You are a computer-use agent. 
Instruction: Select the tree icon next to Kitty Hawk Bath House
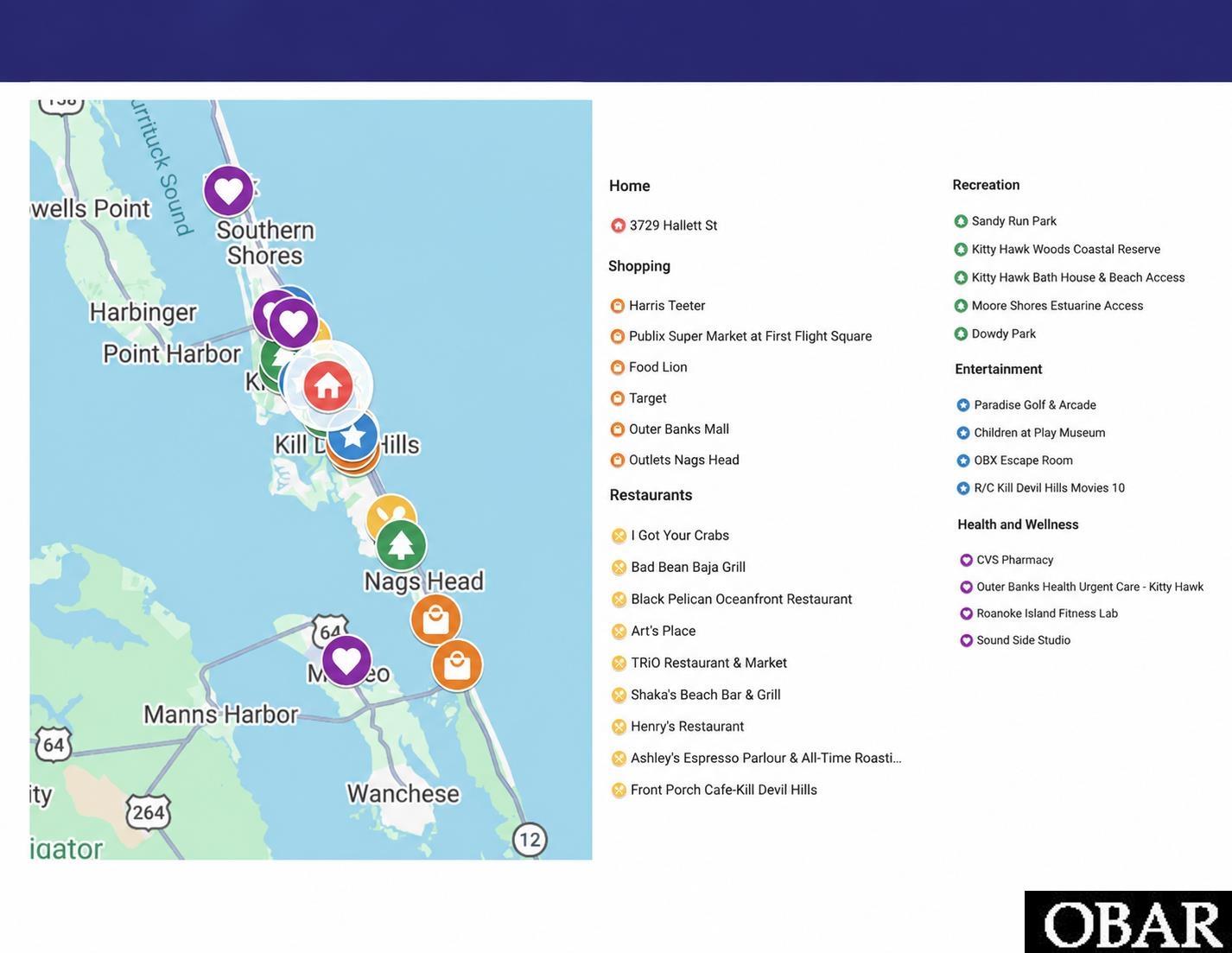click(961, 277)
